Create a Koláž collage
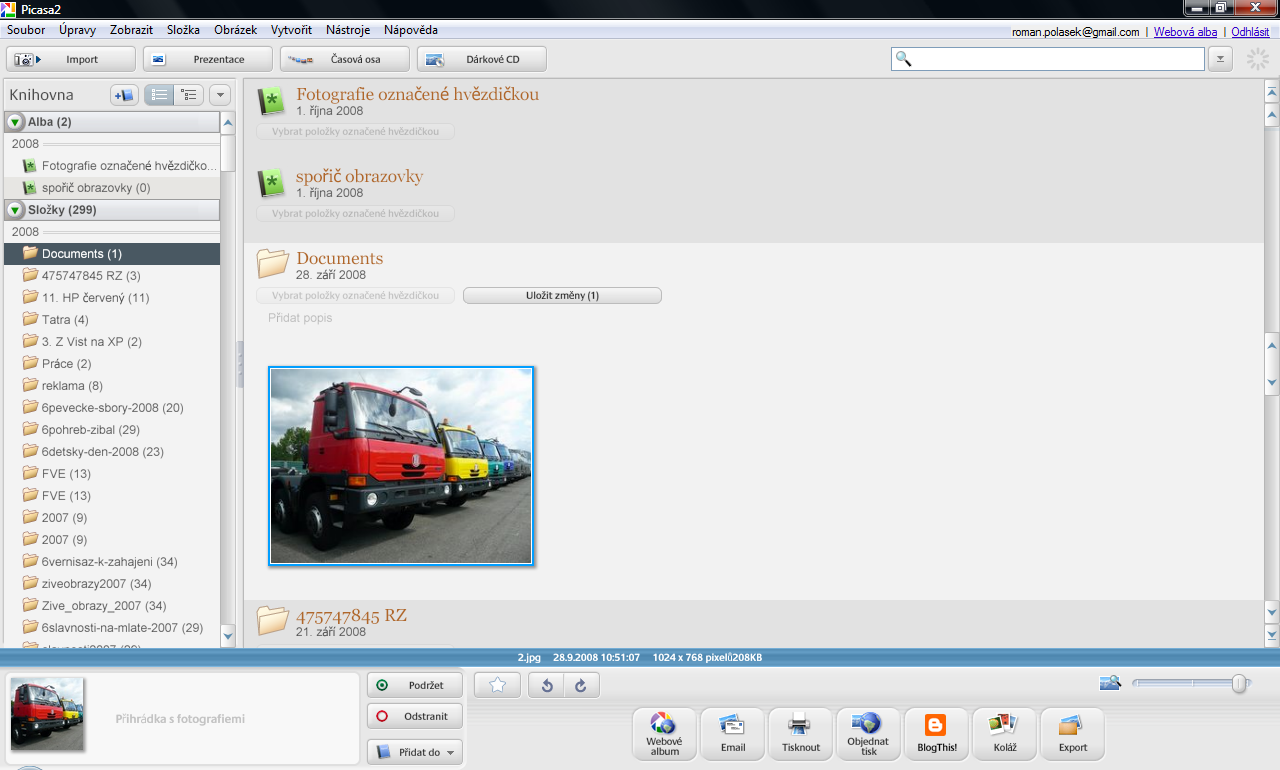 click(x=1004, y=734)
